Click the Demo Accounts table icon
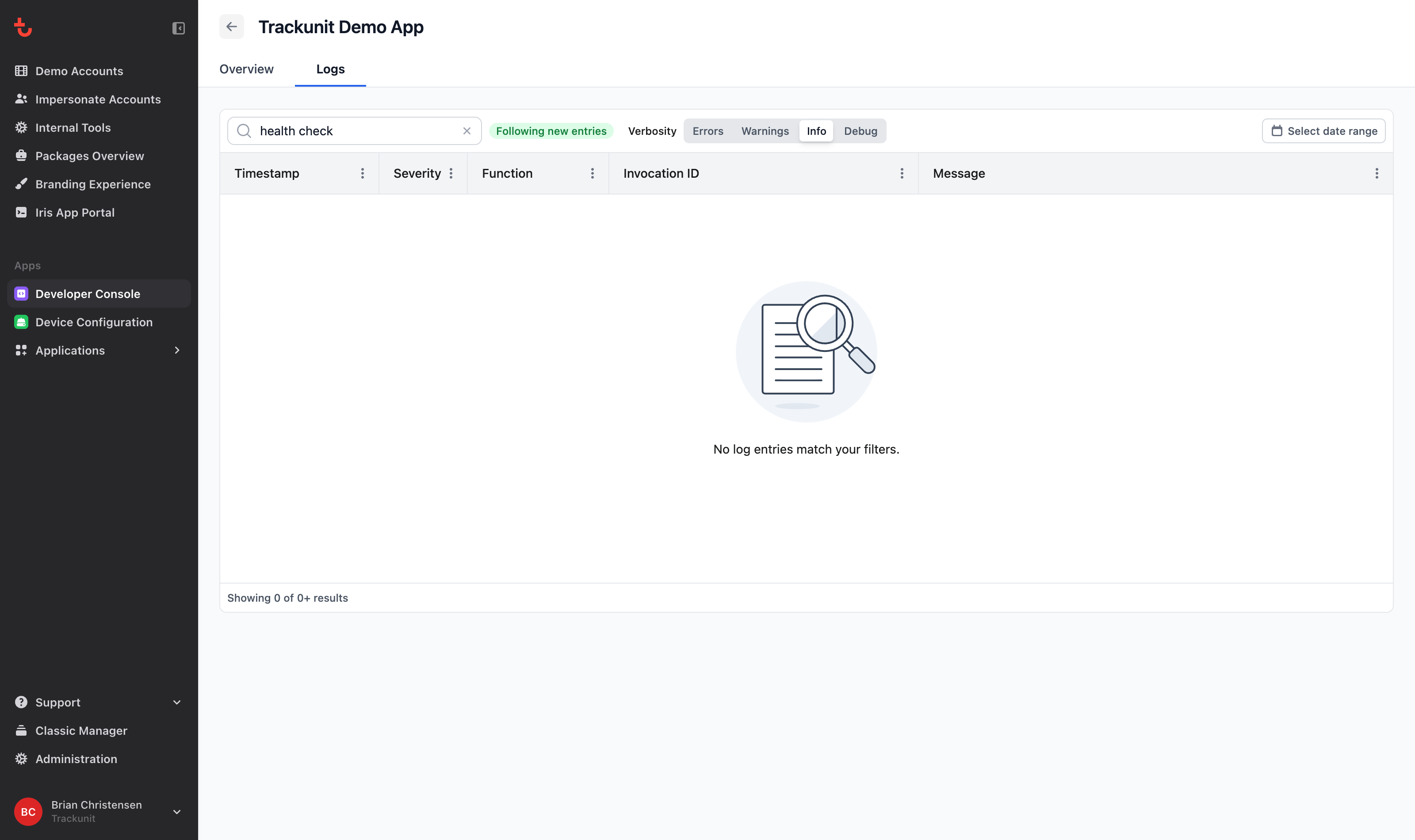This screenshot has width=1415, height=840. click(21, 71)
